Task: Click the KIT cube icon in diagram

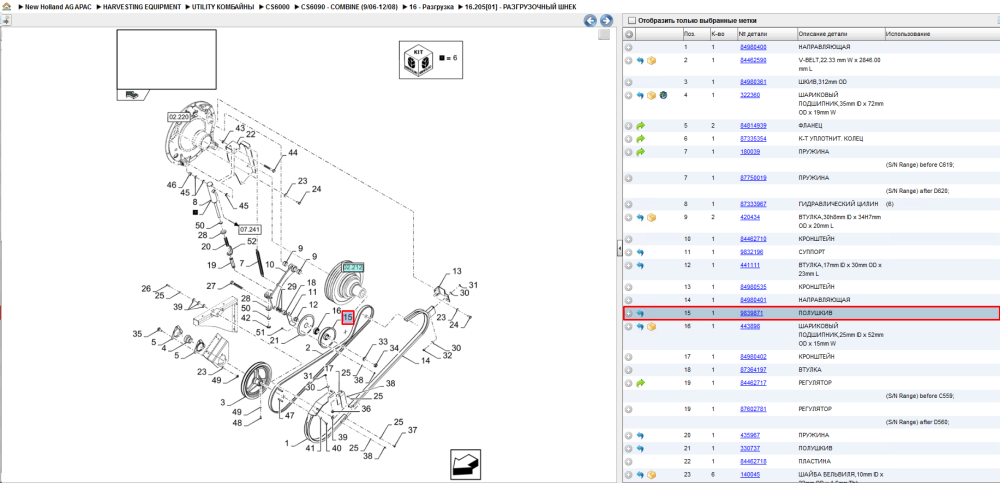Action: [x=418, y=59]
